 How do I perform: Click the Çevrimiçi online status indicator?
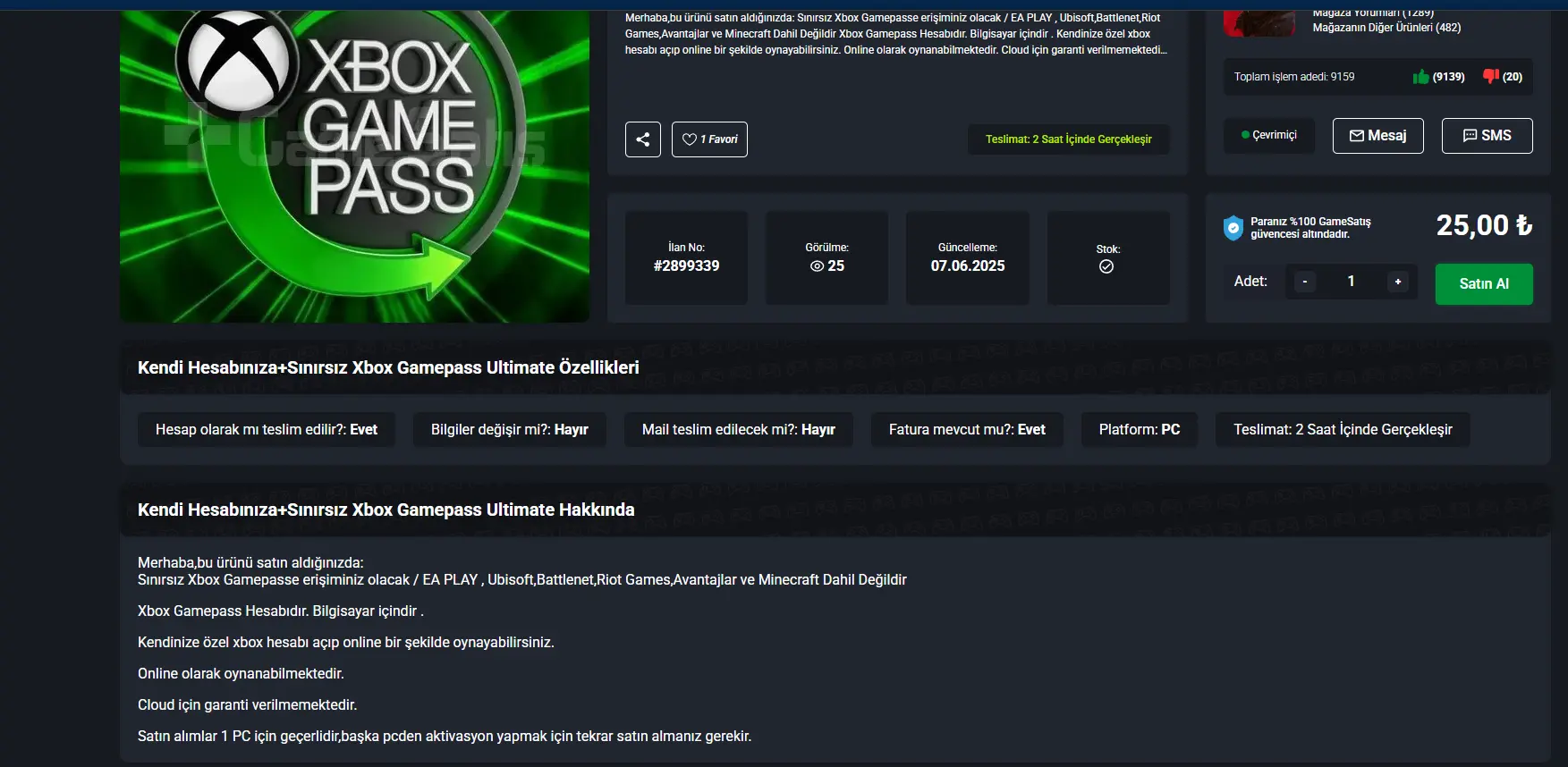[1269, 135]
